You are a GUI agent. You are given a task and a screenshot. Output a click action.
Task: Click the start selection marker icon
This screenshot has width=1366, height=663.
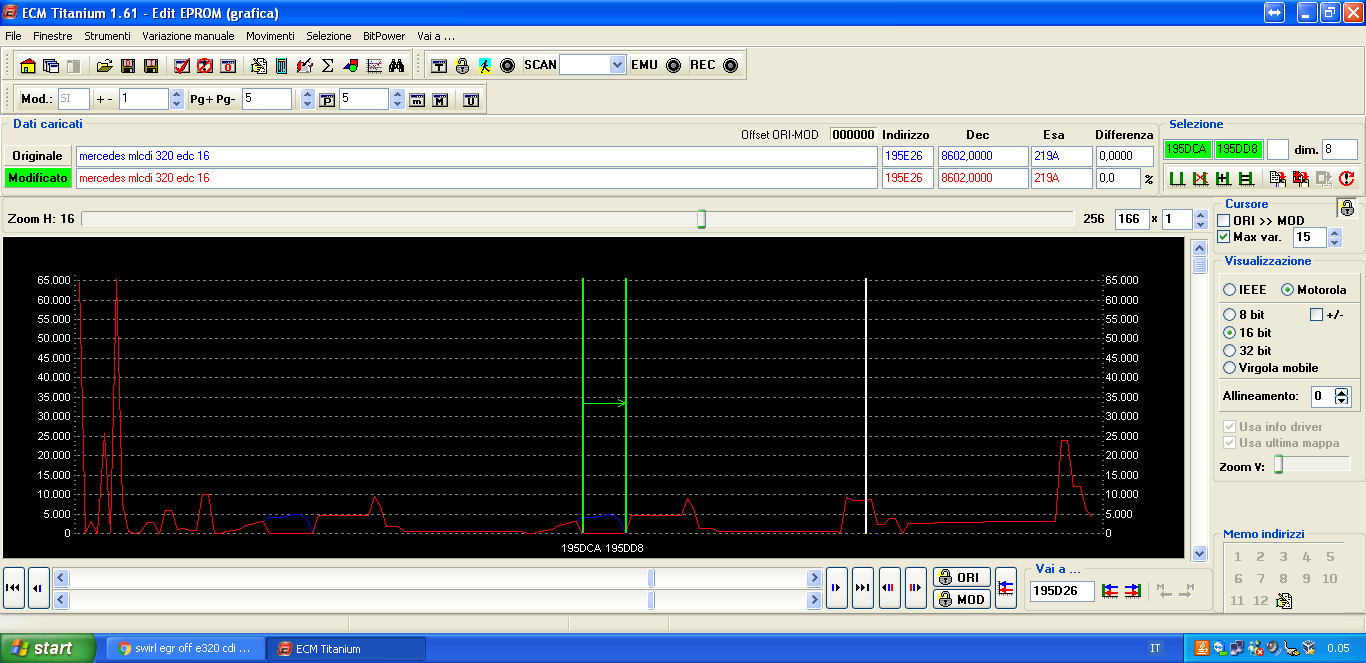tap(1176, 179)
